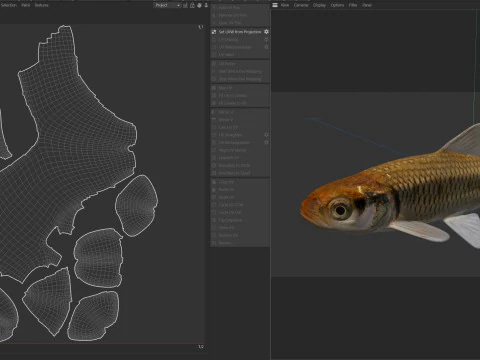The width and height of the screenshot is (480, 360).
Task: Run Set UVW from Projection command
Action: (240, 32)
